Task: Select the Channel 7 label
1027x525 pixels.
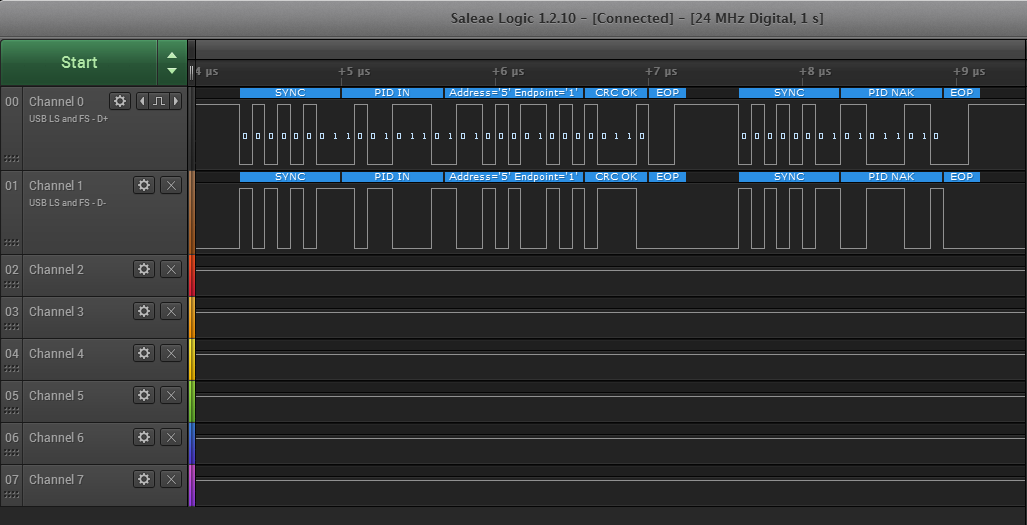Action: (56, 479)
